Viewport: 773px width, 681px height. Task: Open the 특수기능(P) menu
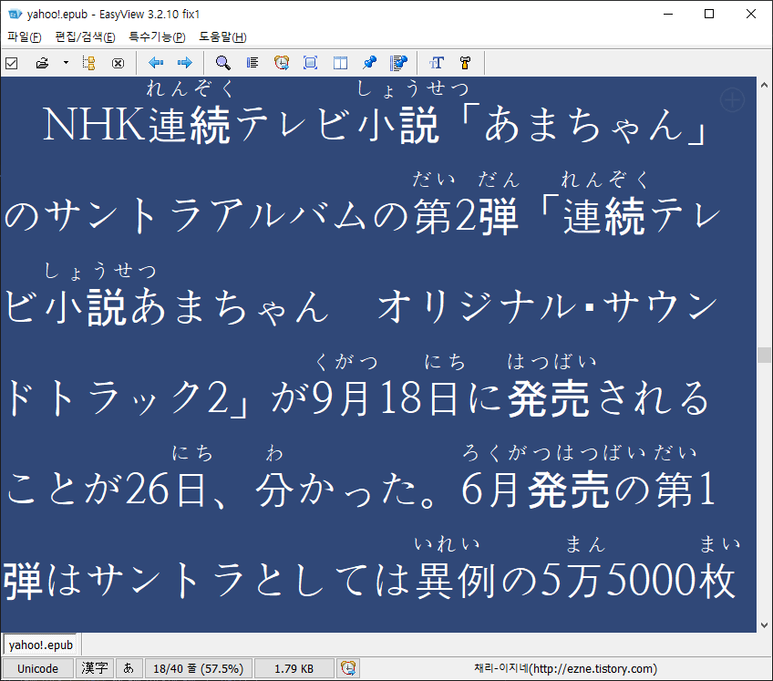click(157, 37)
